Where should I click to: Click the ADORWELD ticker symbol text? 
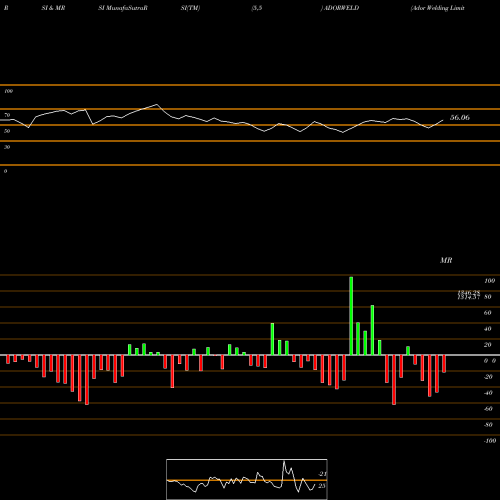341,8
